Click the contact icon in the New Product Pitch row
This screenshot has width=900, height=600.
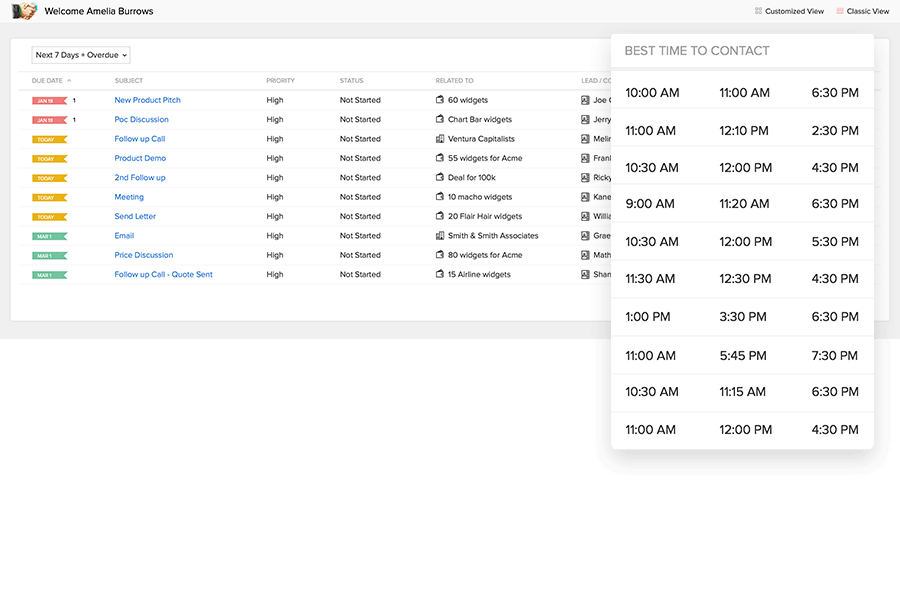click(x=585, y=100)
